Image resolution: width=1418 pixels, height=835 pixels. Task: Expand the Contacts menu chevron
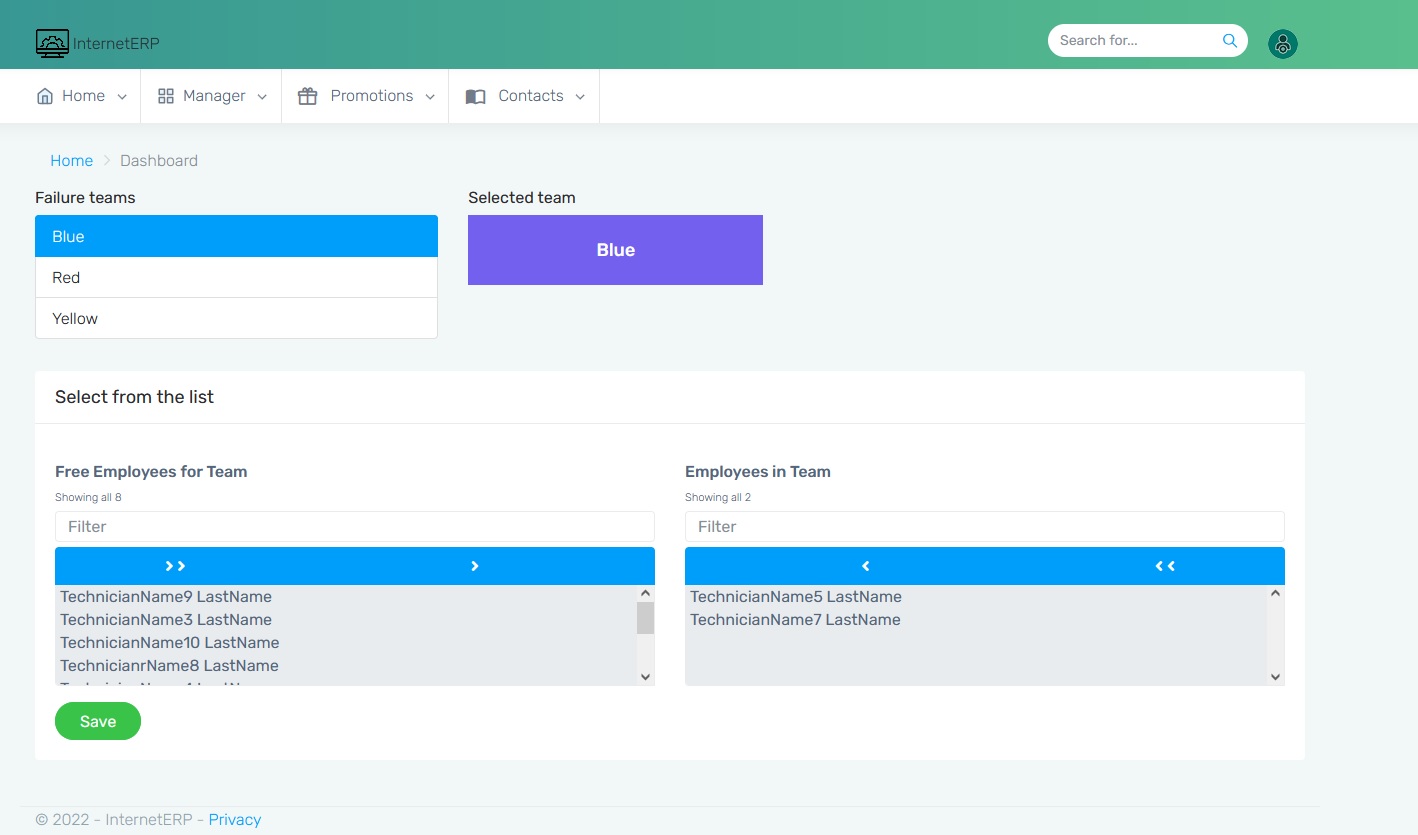[580, 97]
